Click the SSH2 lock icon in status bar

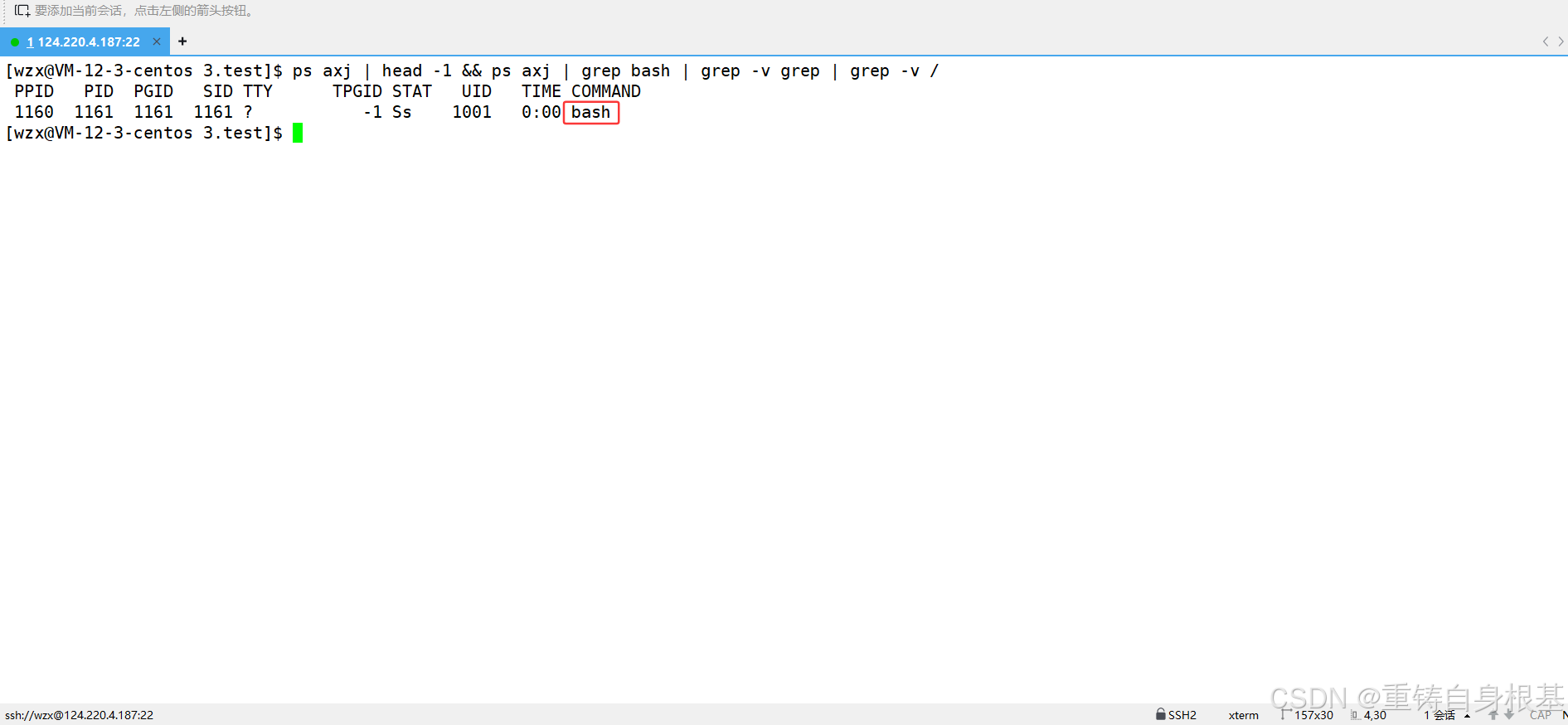[1161, 714]
